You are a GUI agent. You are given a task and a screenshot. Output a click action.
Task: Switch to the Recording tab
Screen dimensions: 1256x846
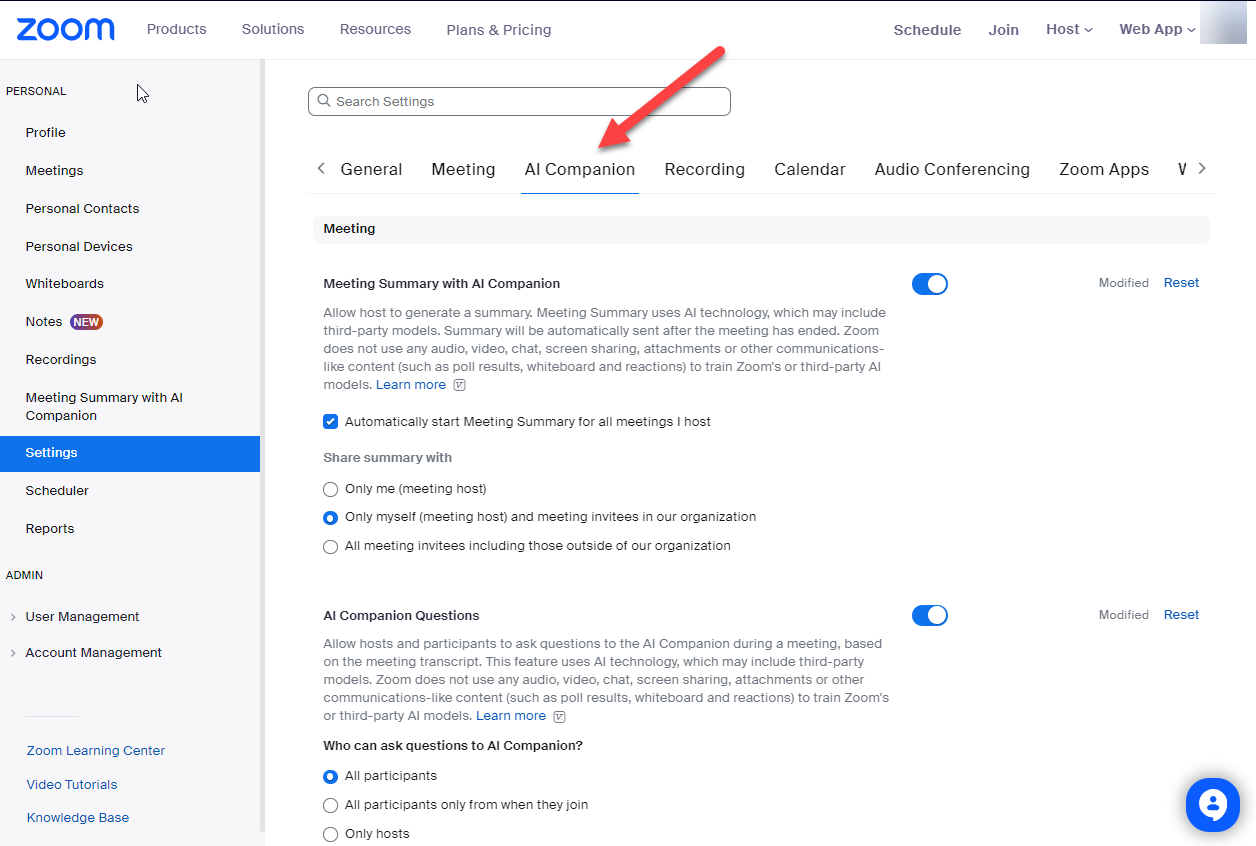click(x=704, y=170)
